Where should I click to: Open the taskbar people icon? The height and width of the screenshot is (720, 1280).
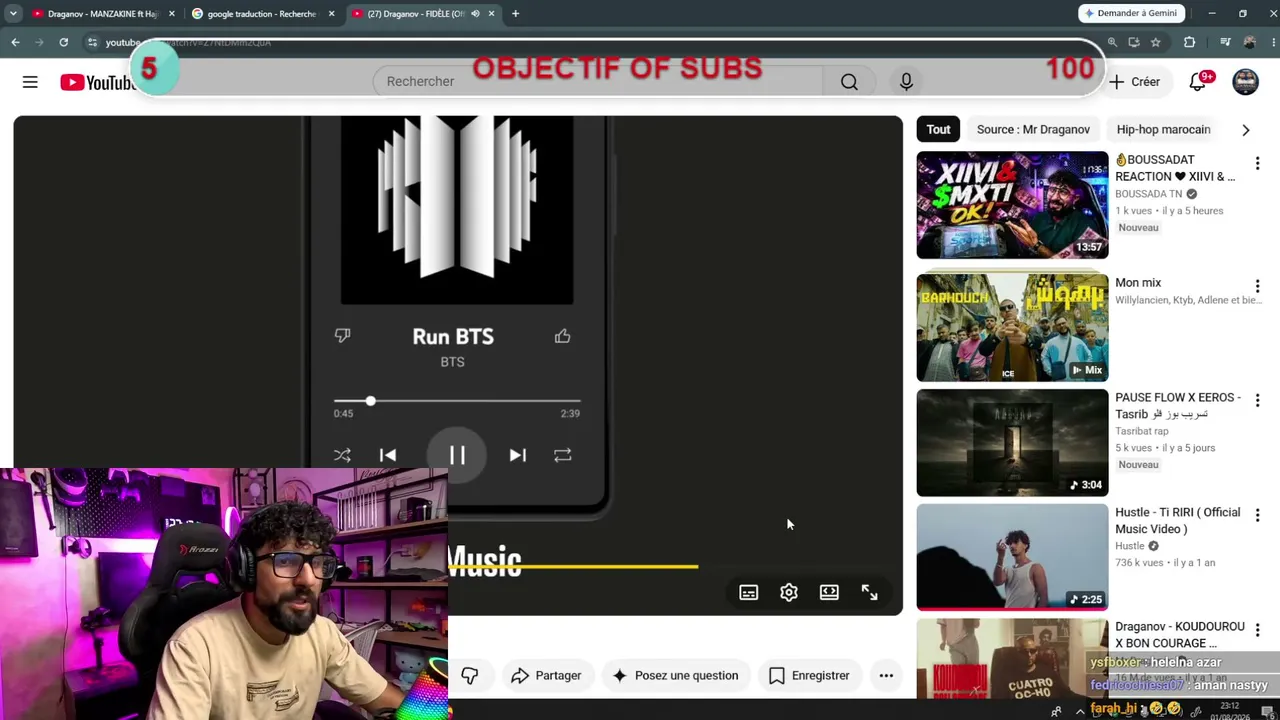tap(1056, 711)
